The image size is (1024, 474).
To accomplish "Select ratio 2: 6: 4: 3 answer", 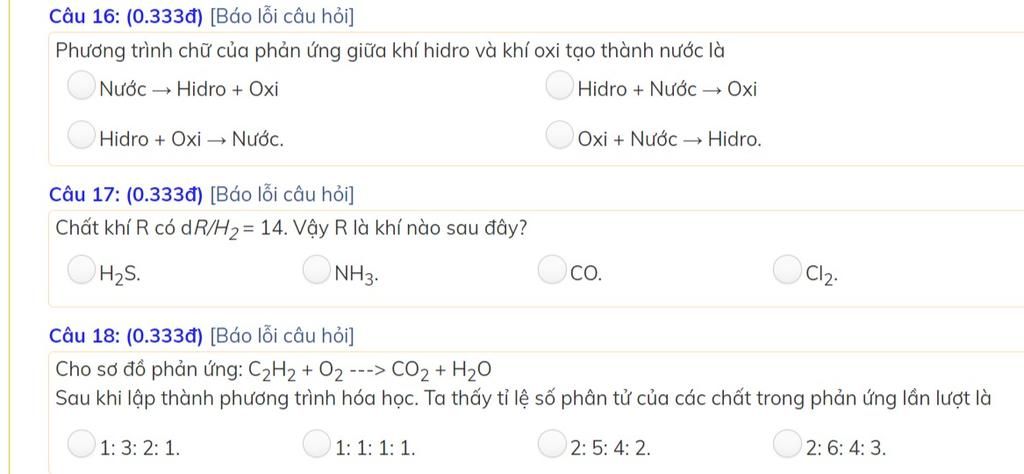I will click(x=786, y=444).
